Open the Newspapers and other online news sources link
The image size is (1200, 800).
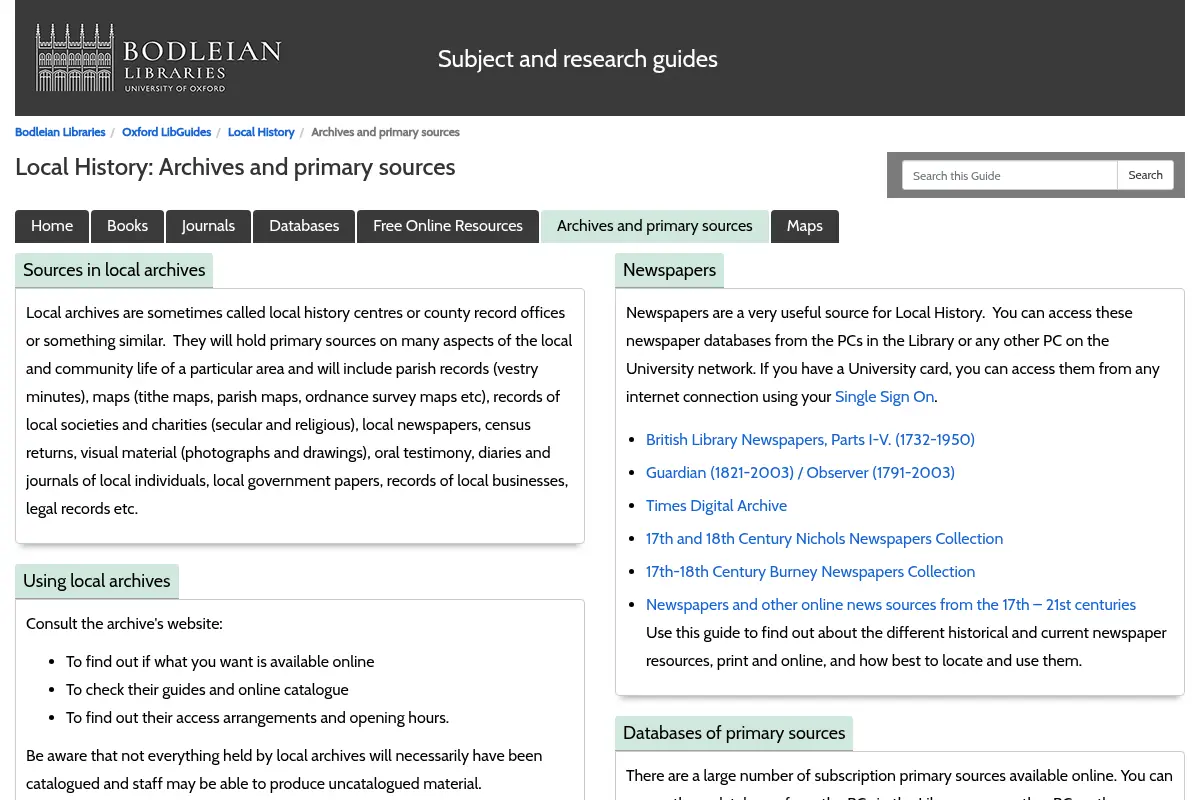[891, 605]
